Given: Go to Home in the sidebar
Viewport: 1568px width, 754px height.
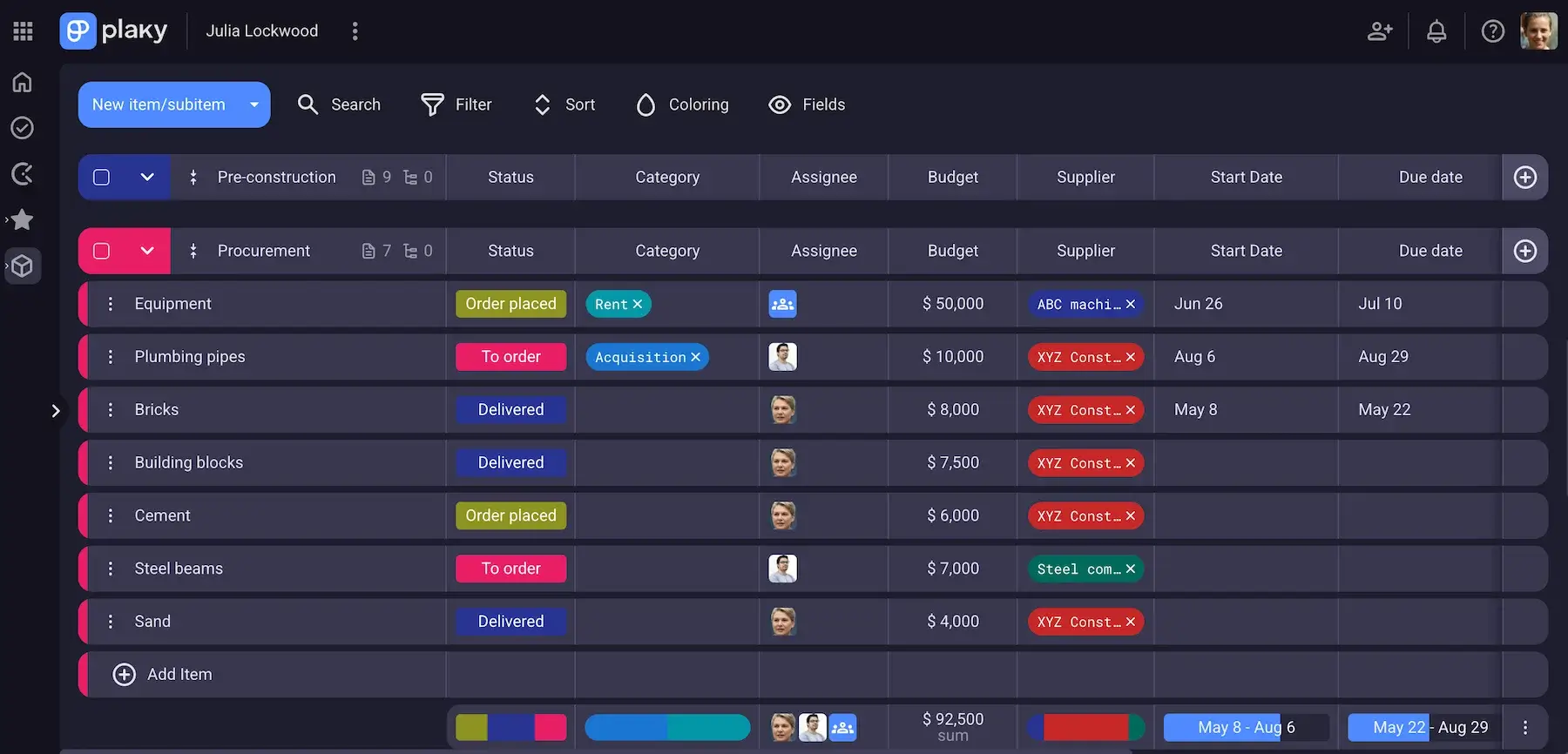Looking at the screenshot, I should 23,82.
